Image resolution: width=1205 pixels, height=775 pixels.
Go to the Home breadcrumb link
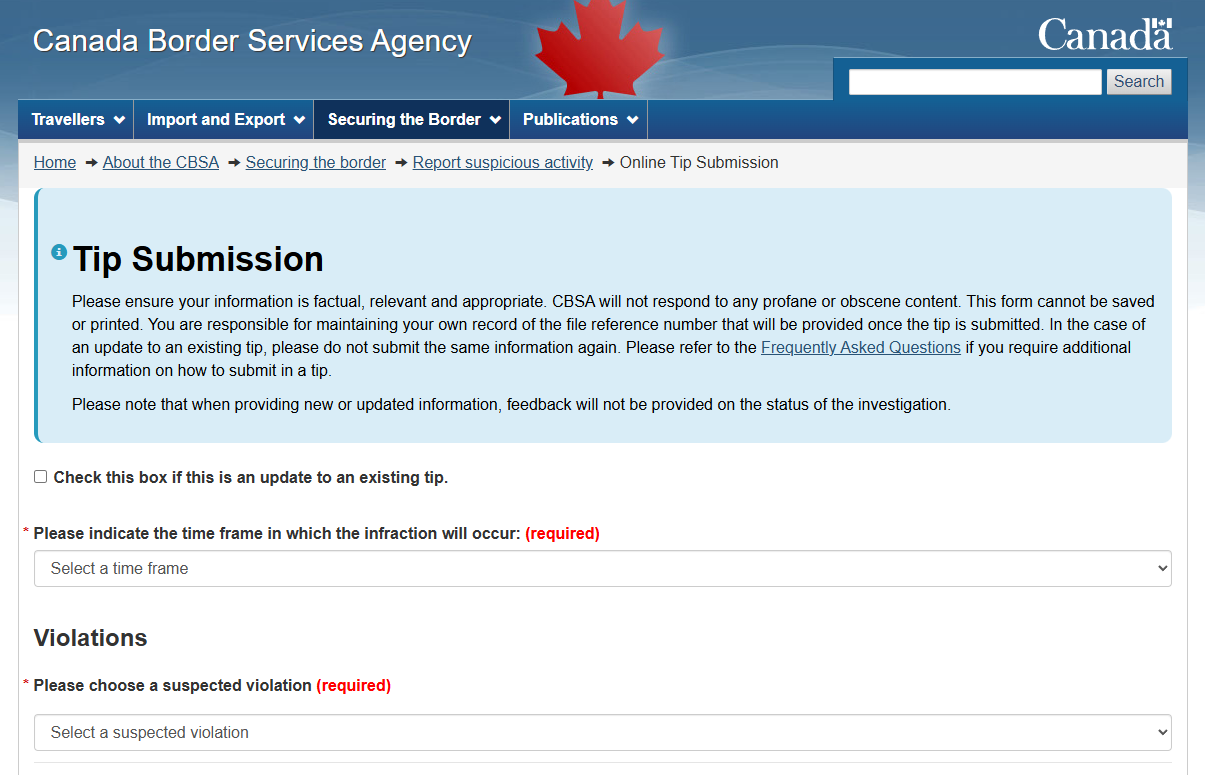(x=55, y=162)
